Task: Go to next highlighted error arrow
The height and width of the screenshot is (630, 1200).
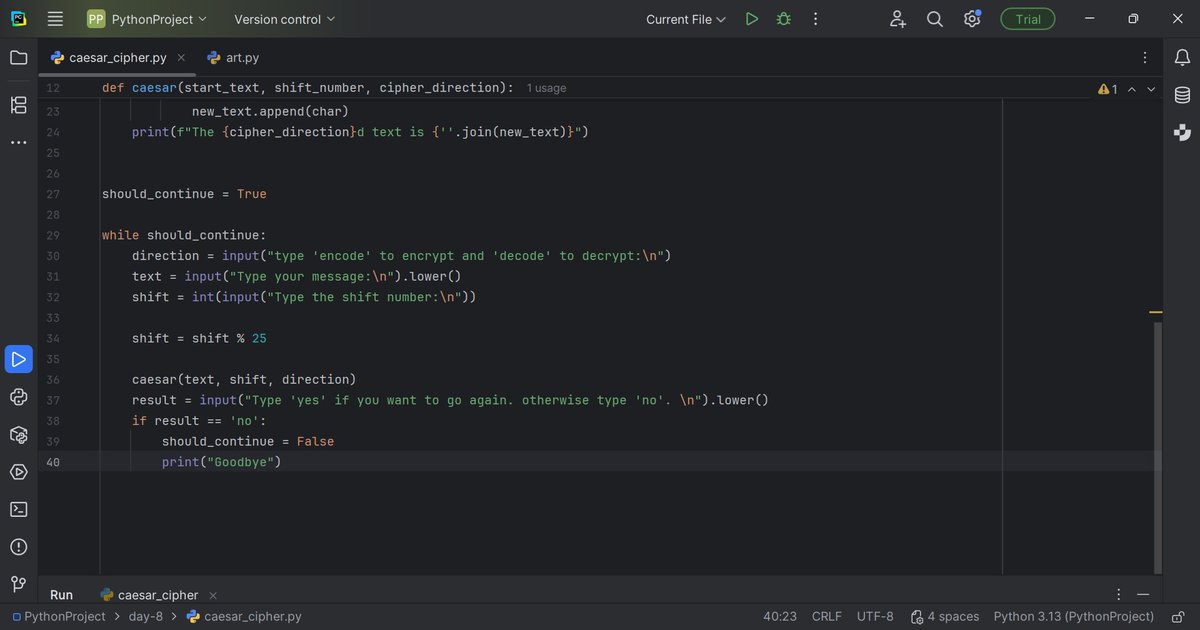Action: 1151,89
